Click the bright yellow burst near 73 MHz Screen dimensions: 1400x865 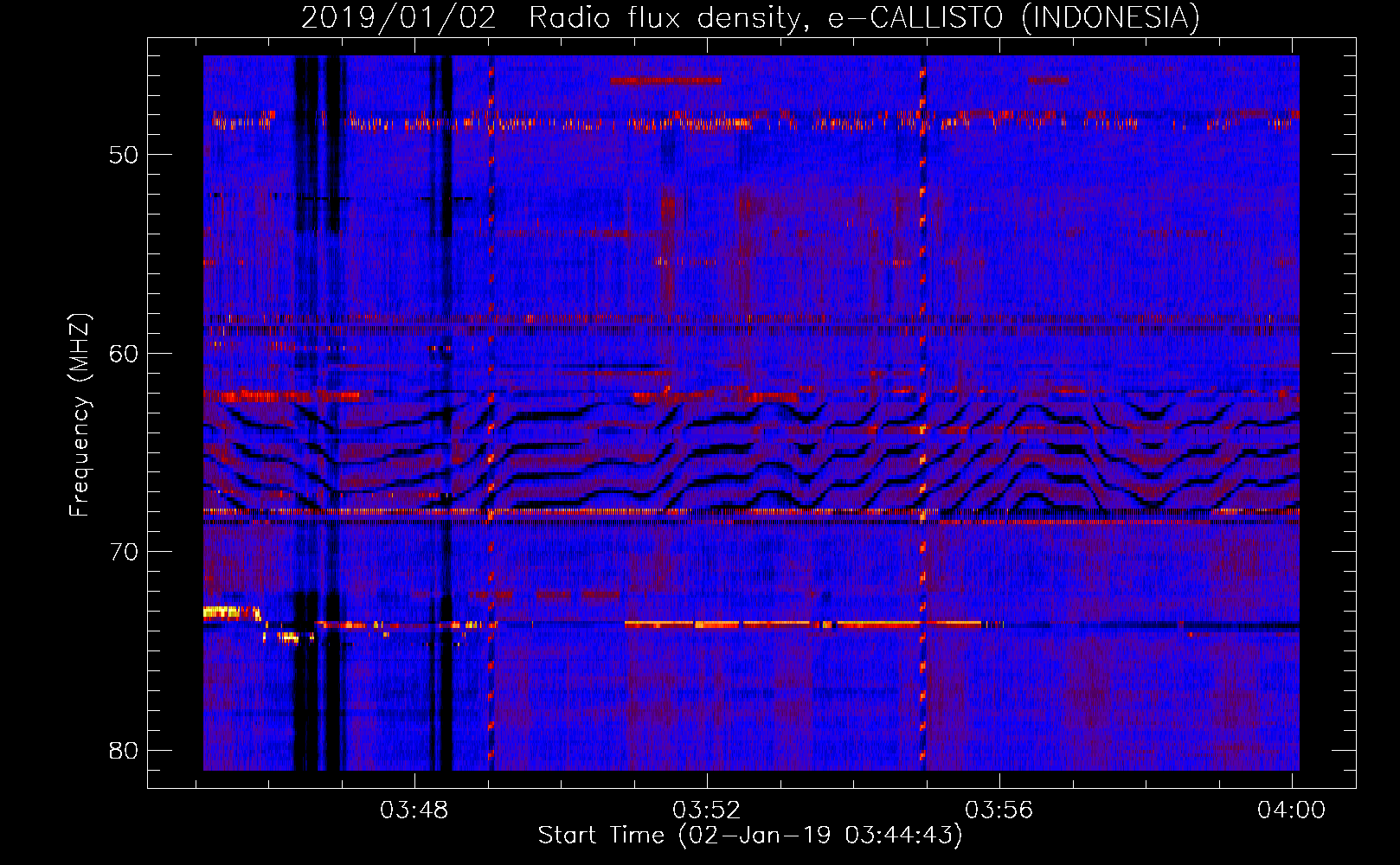[231, 612]
